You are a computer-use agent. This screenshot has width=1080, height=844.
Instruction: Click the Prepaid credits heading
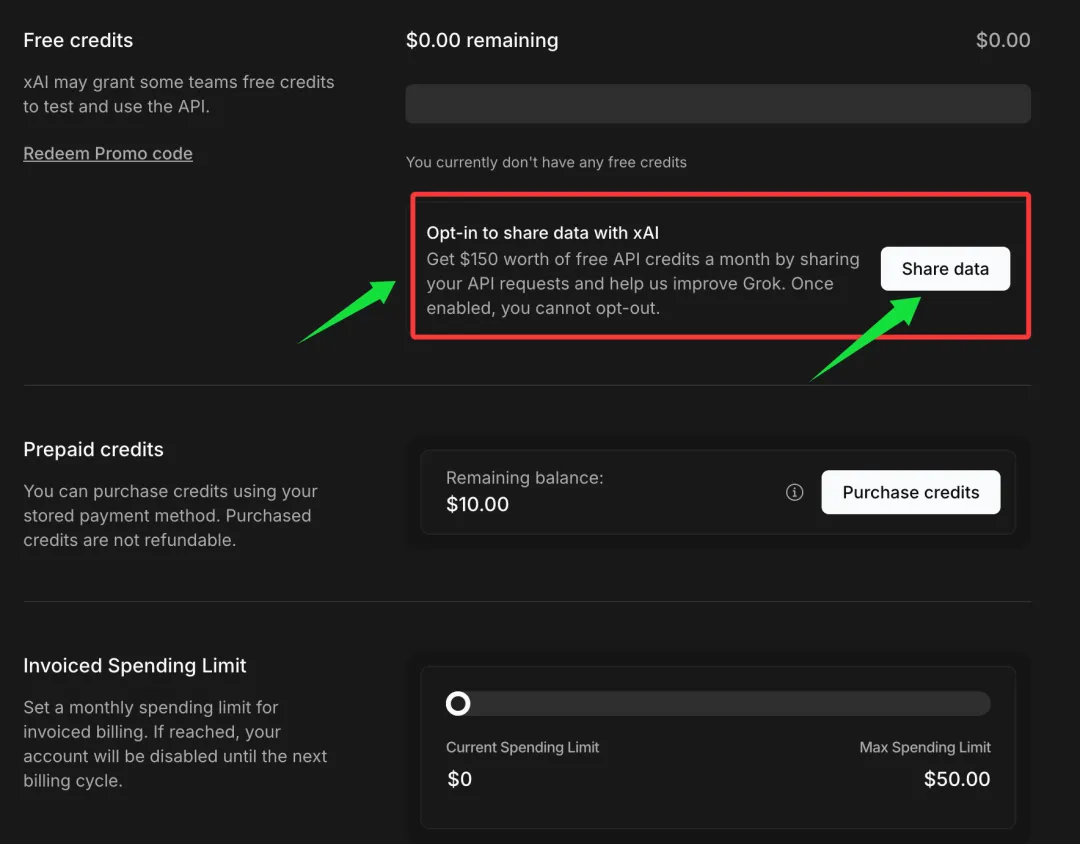(94, 449)
